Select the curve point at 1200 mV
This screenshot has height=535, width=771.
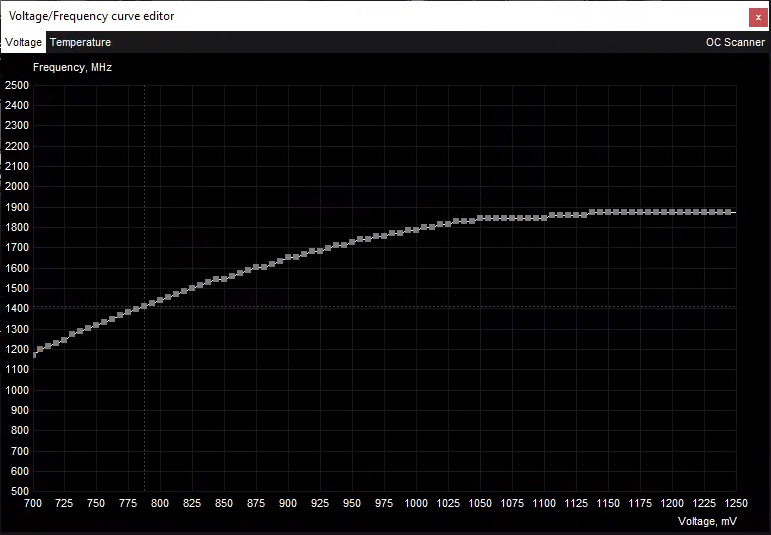tap(672, 212)
